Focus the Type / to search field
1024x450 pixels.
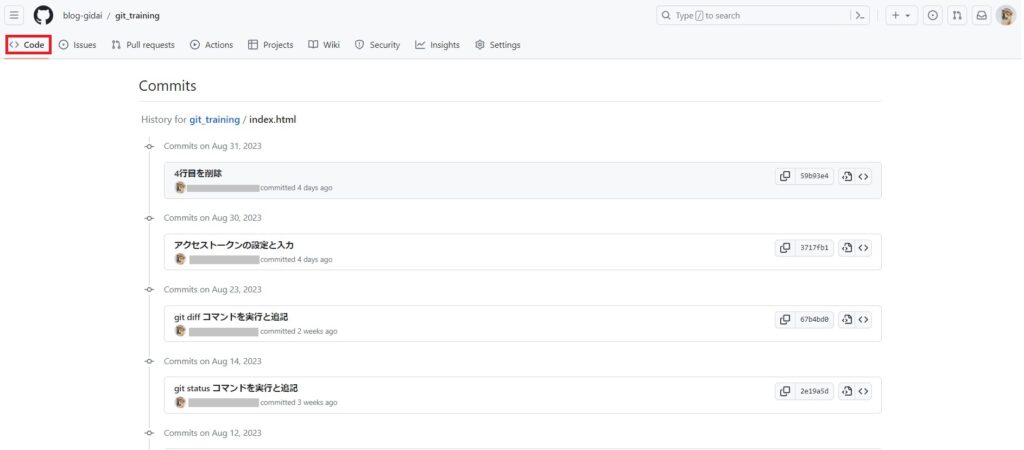coord(750,16)
